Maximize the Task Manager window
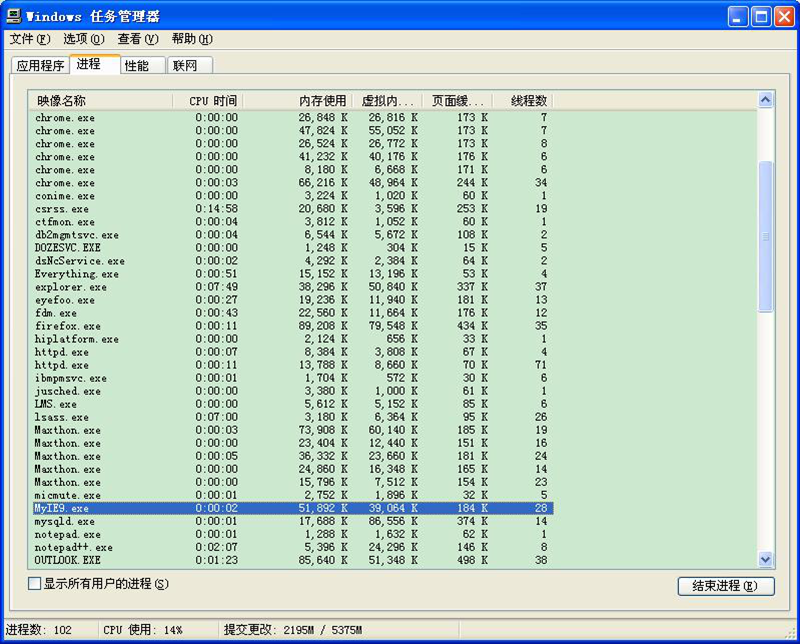The width and height of the screenshot is (800, 644). [x=761, y=17]
